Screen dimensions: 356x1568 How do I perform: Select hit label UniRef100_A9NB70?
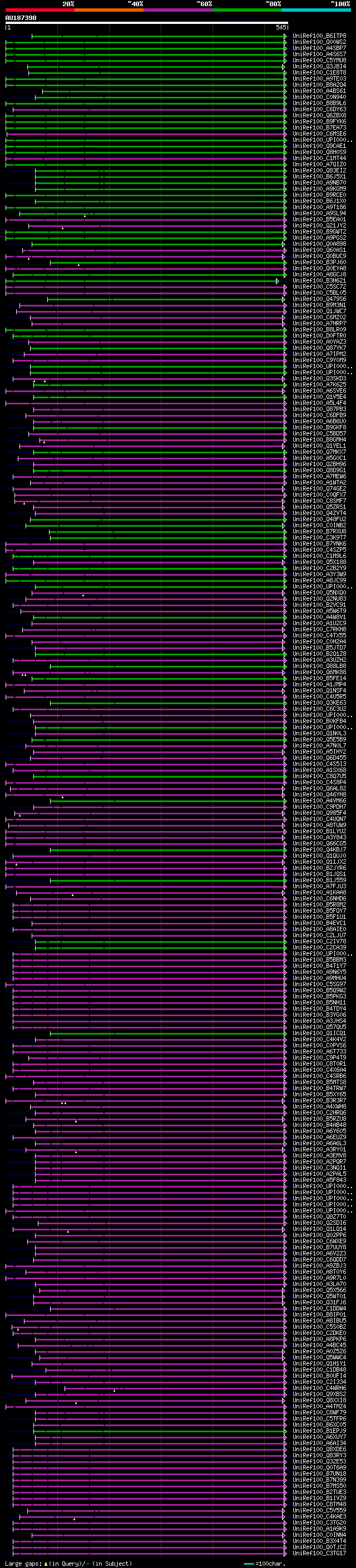[x=319, y=182]
